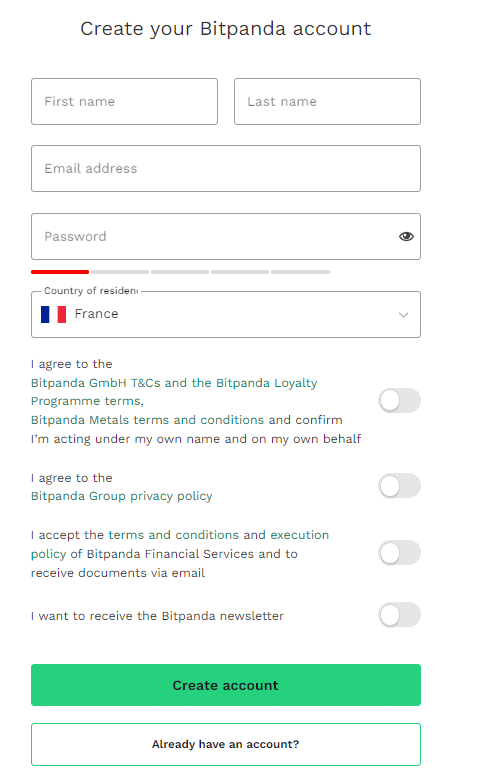Toggle on privacy policy agreement switch
Viewport: 480px width, 783px height.
[399, 486]
